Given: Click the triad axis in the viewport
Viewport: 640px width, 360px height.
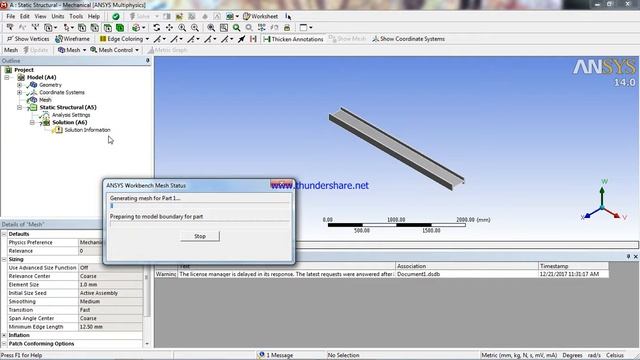Looking at the screenshot, I should (x=603, y=201).
